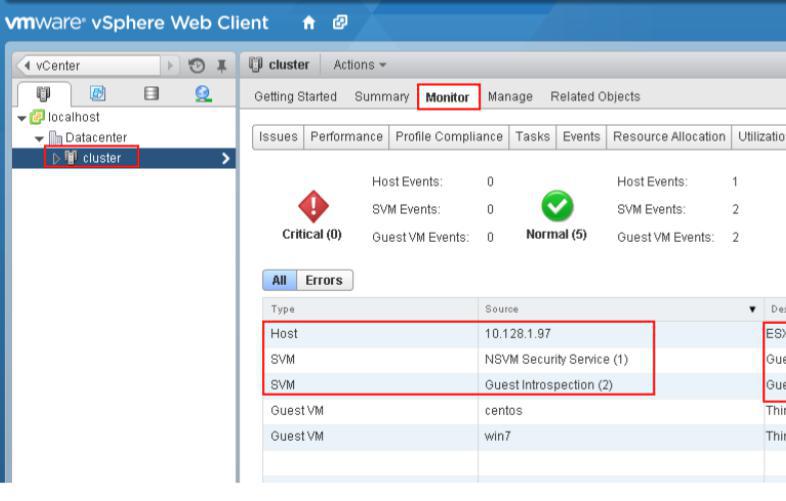Click the Source column header
Image resolution: width=786 pixels, height=501 pixels.
pyautogui.click(x=621, y=309)
